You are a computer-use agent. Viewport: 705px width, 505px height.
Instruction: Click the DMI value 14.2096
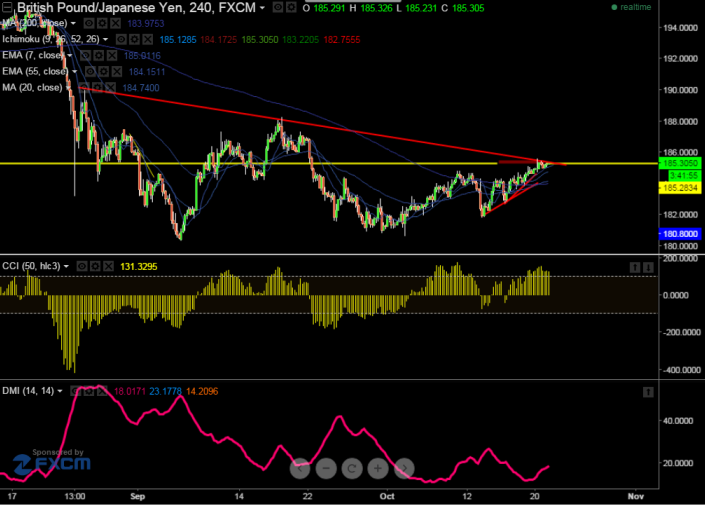202,391
